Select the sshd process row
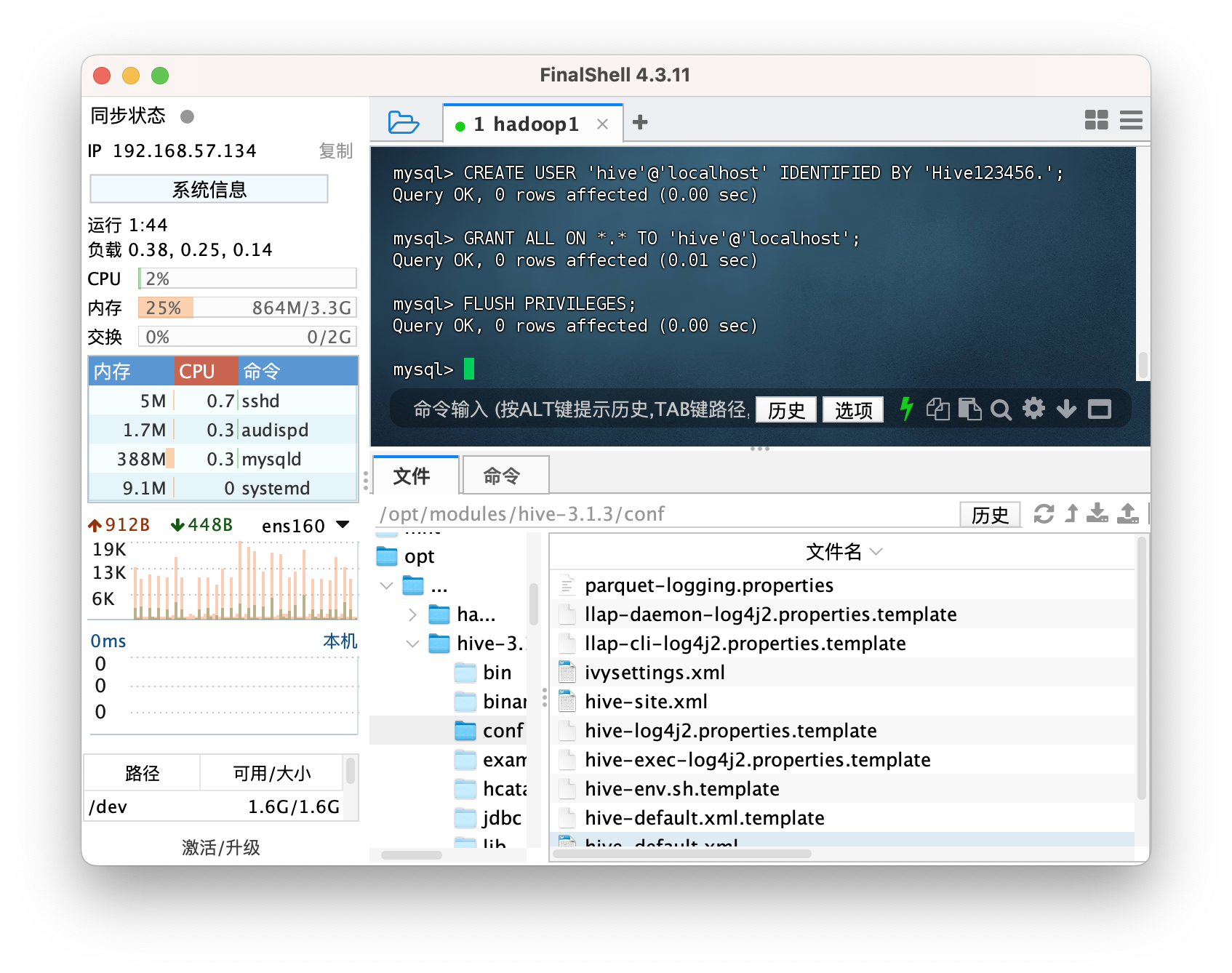Image resolution: width=1232 pixels, height=973 pixels. (x=223, y=401)
